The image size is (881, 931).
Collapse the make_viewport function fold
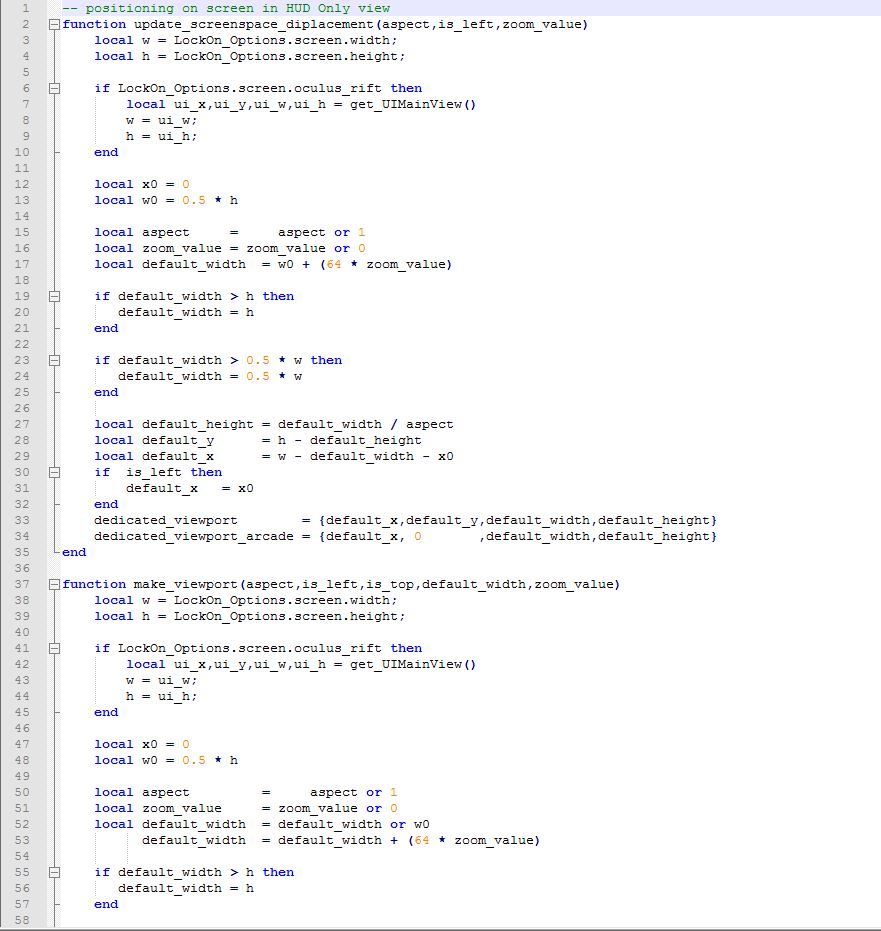pos(56,584)
